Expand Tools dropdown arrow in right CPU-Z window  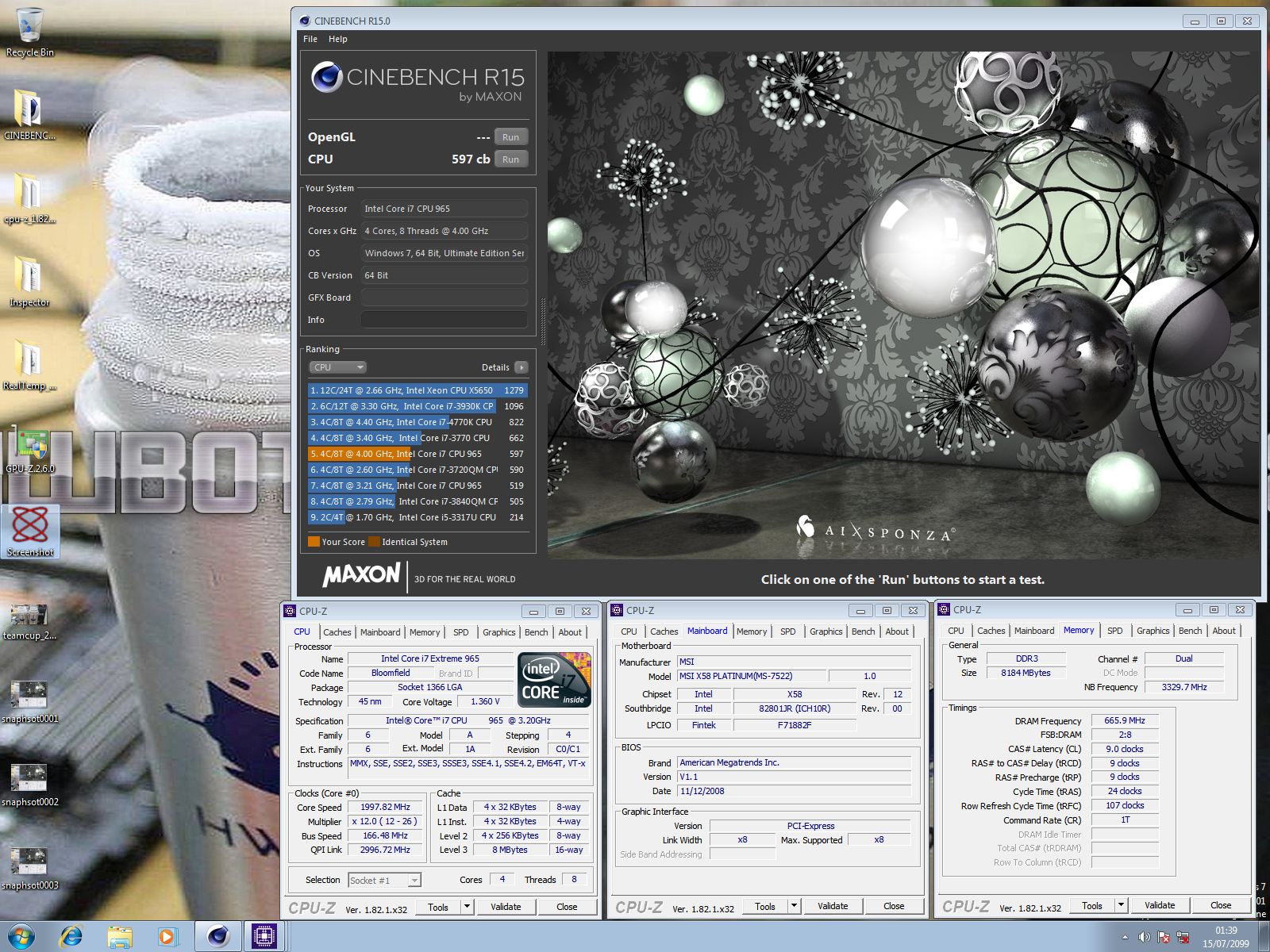pyautogui.click(x=1122, y=905)
